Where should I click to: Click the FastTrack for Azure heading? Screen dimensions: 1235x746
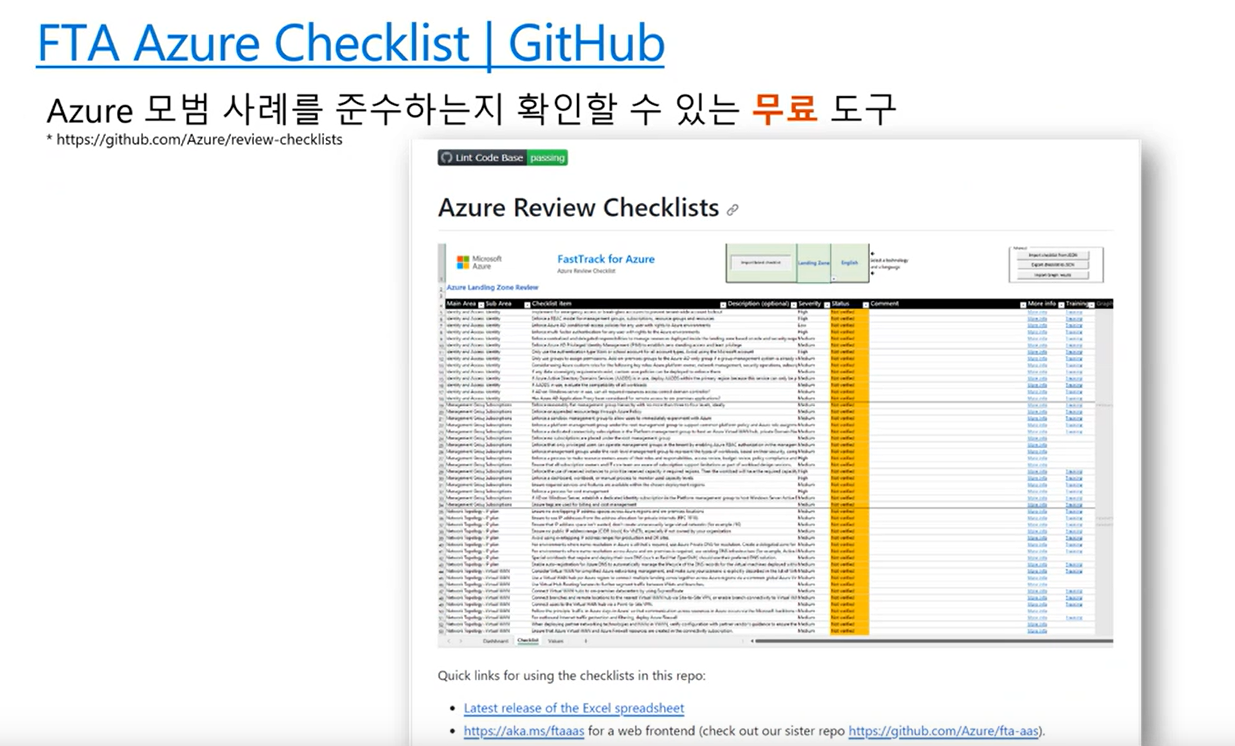click(606, 259)
